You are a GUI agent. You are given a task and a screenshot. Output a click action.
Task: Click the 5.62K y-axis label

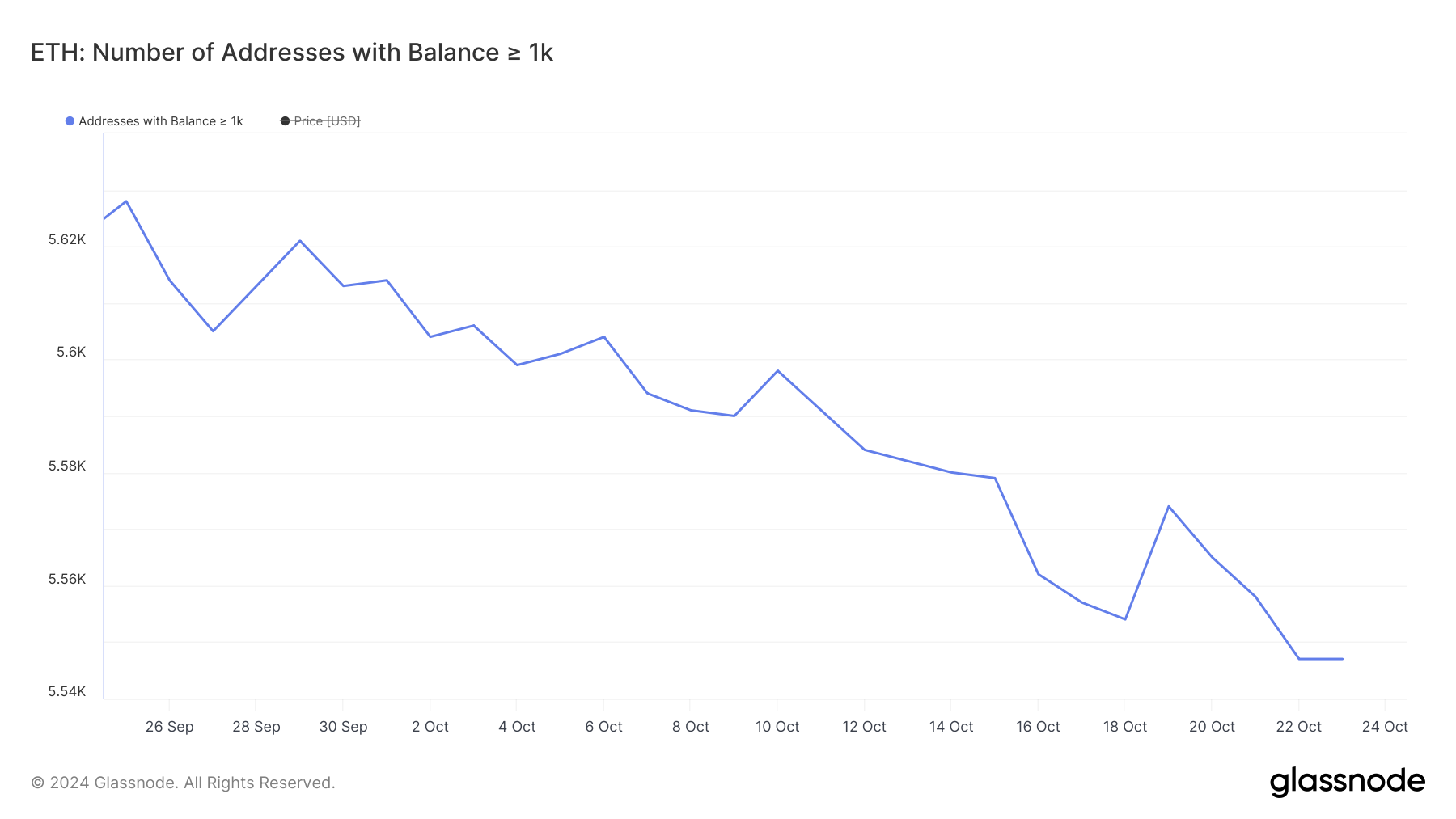click(67, 240)
